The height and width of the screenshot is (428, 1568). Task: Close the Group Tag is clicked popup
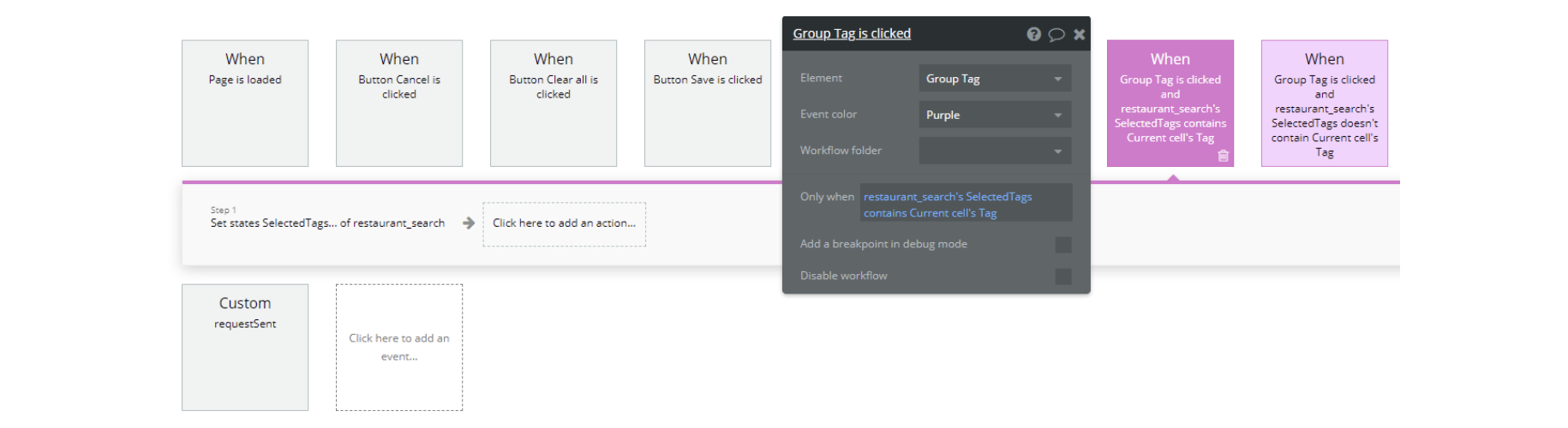1080,34
